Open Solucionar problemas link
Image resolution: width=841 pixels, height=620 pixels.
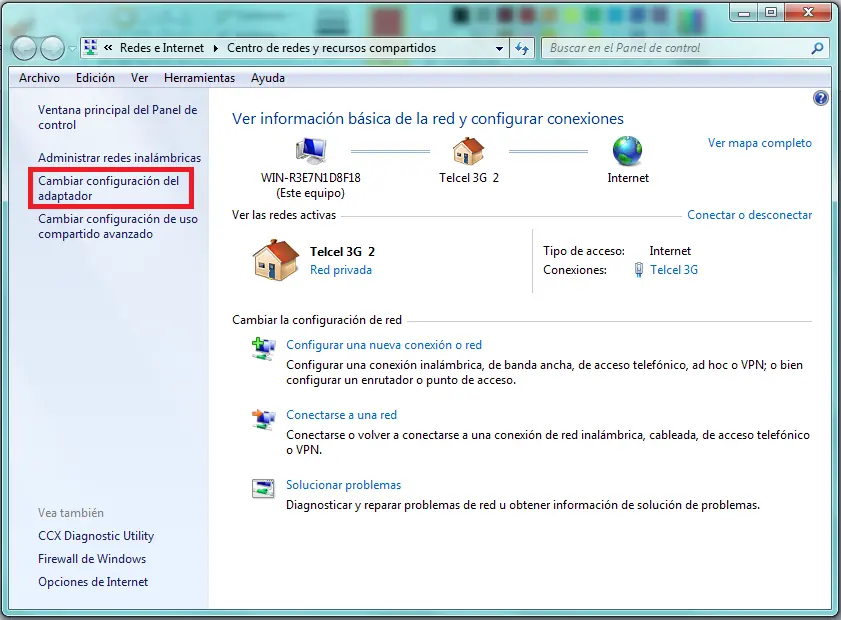click(x=343, y=485)
